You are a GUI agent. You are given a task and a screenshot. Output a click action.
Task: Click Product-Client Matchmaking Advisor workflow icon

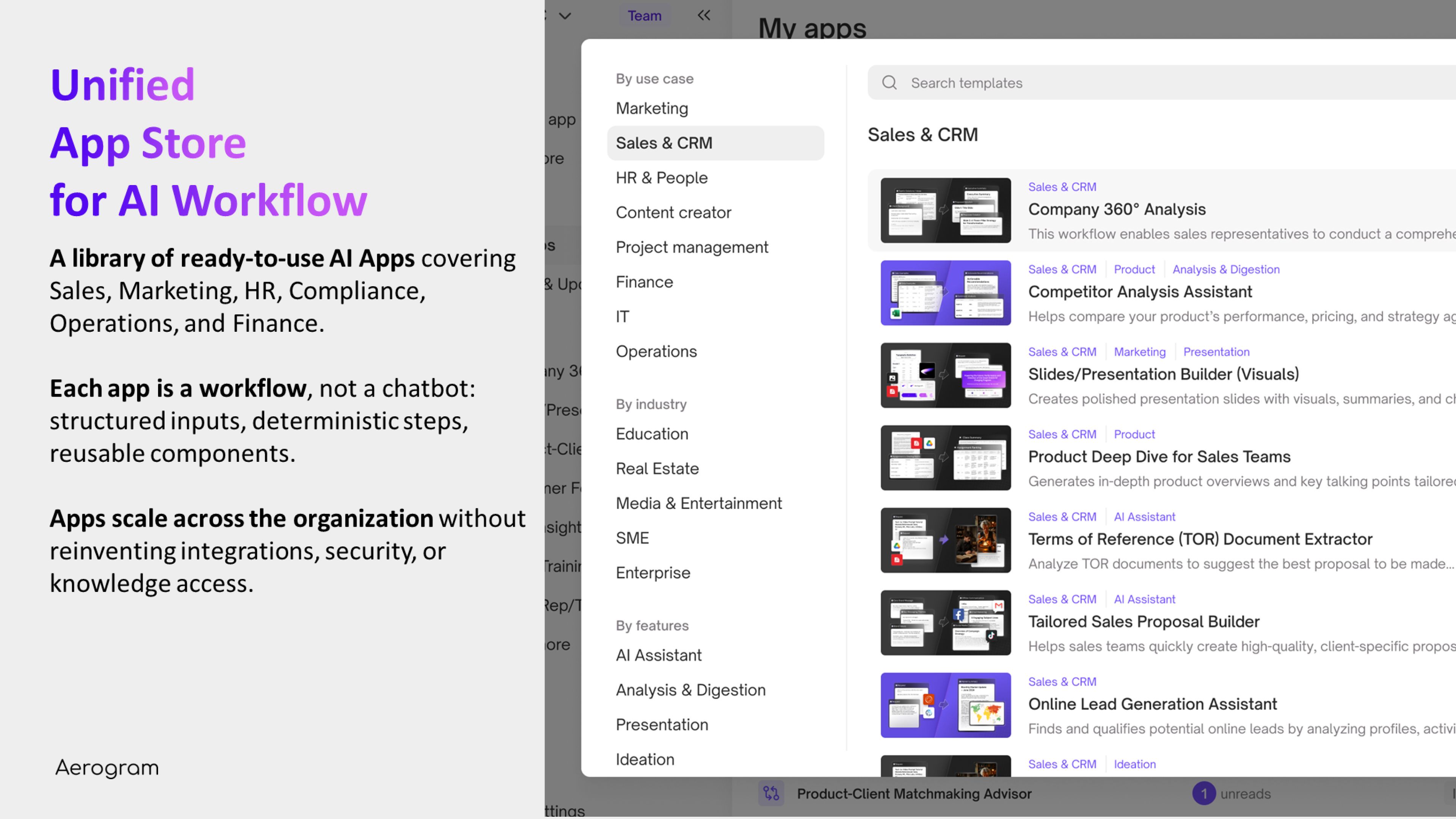(771, 794)
